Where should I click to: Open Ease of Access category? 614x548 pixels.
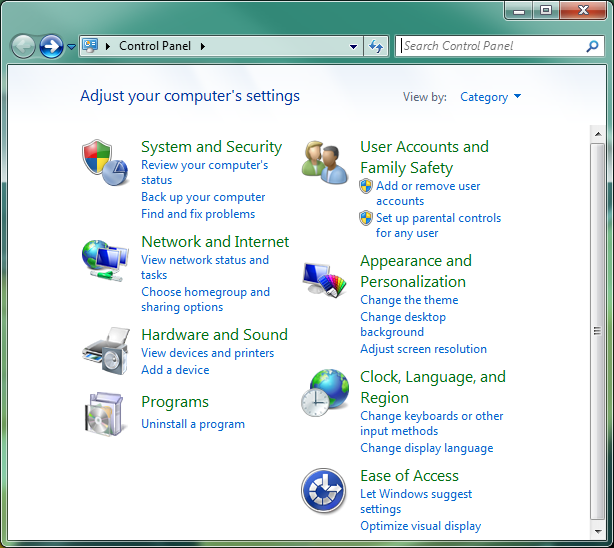click(409, 476)
